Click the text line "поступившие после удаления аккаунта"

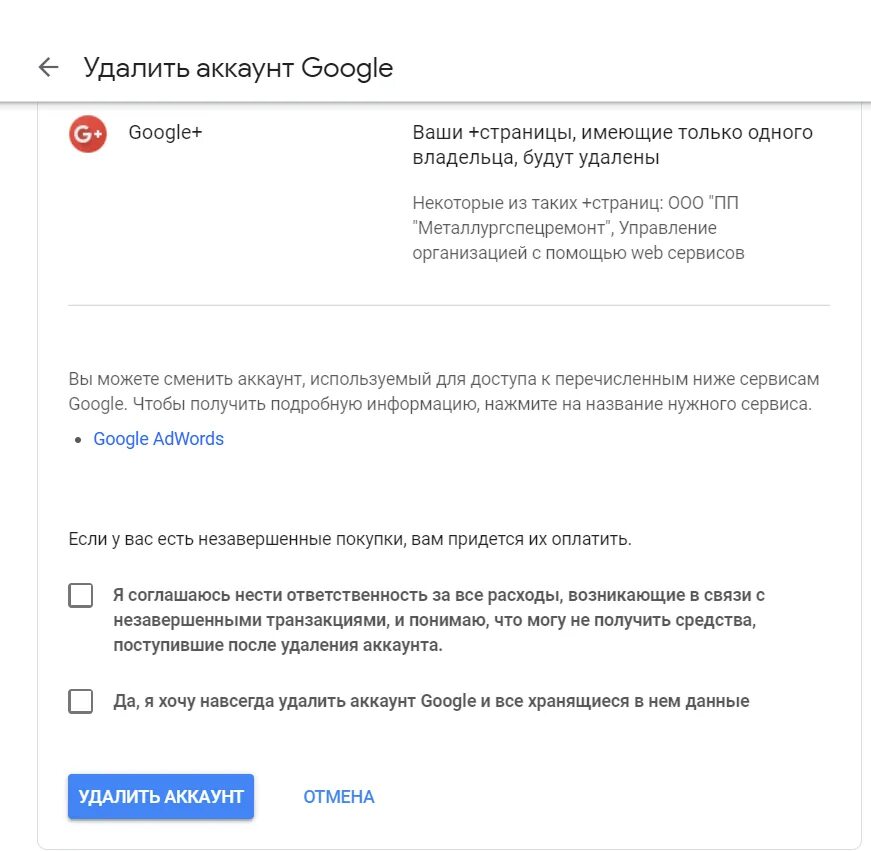point(277,646)
